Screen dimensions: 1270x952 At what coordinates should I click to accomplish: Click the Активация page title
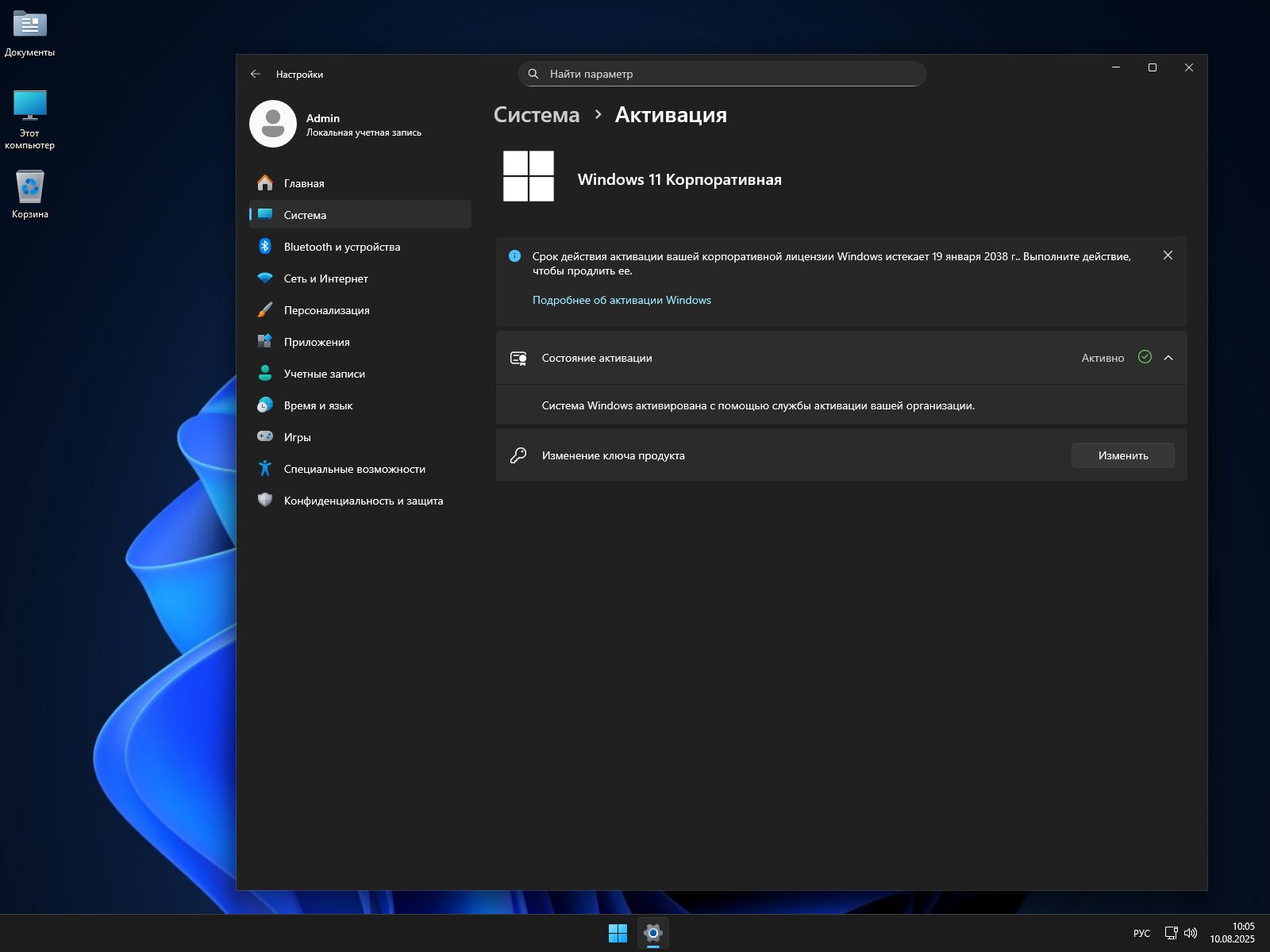coord(671,114)
